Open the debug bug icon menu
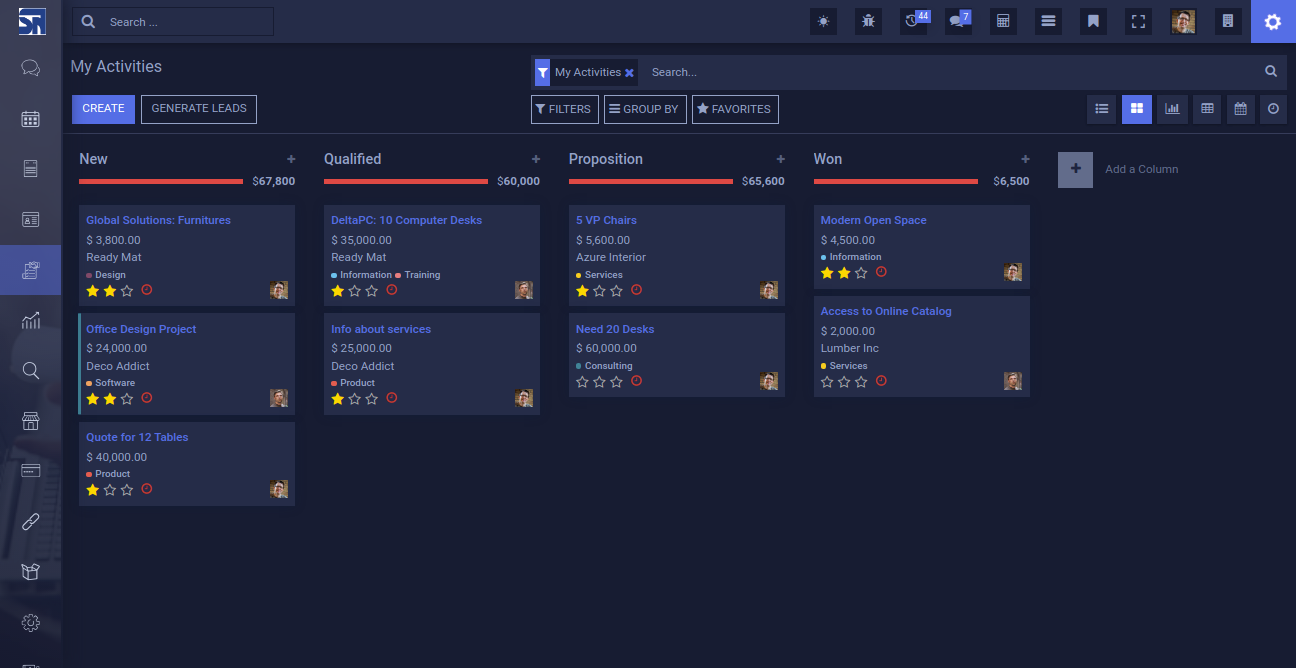Viewport: 1296px width, 668px height. pyautogui.click(x=868, y=21)
